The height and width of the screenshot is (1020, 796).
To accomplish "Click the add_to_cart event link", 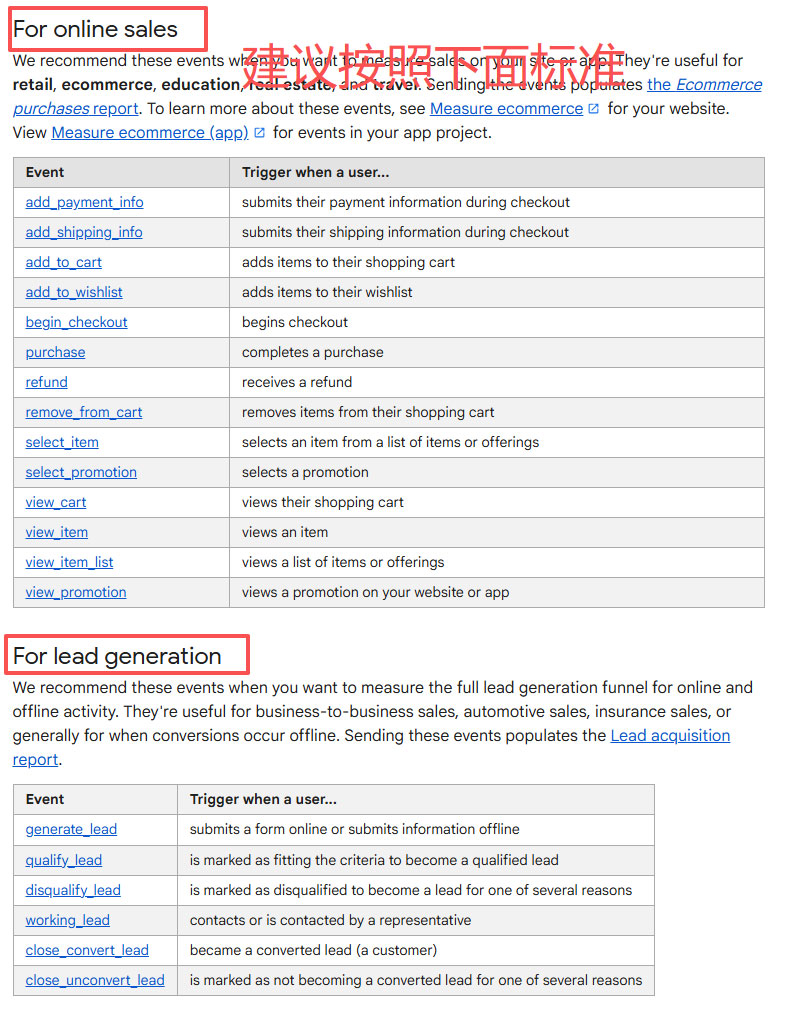I will click(x=63, y=262).
